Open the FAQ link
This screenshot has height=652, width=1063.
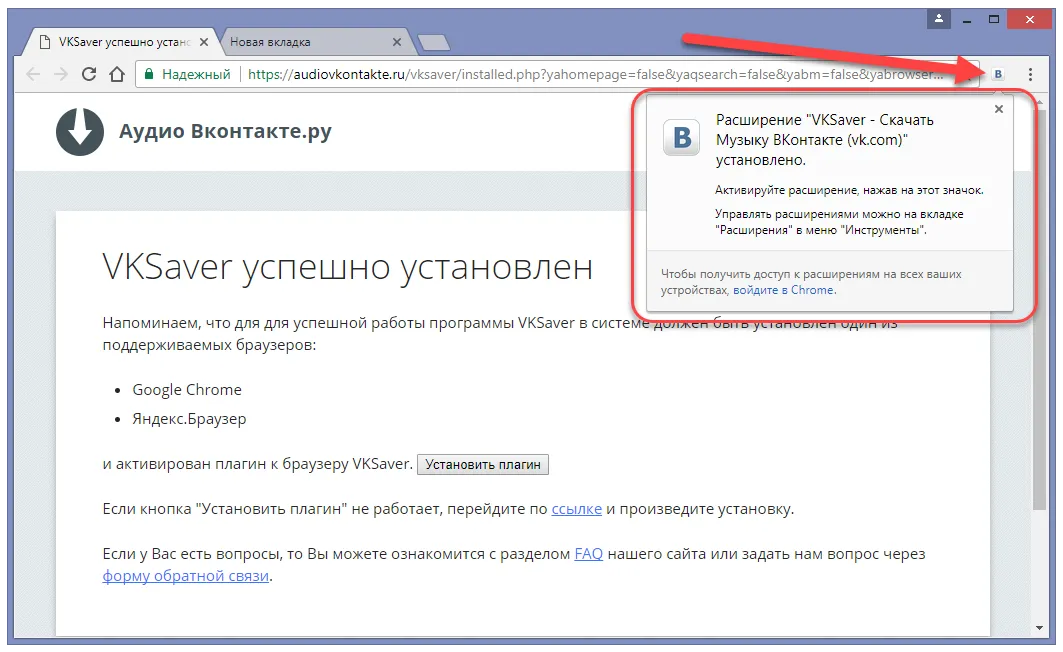tap(588, 554)
